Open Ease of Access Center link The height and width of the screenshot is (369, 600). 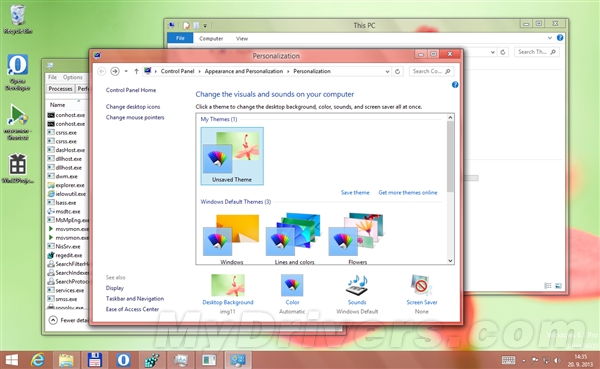tap(132, 309)
